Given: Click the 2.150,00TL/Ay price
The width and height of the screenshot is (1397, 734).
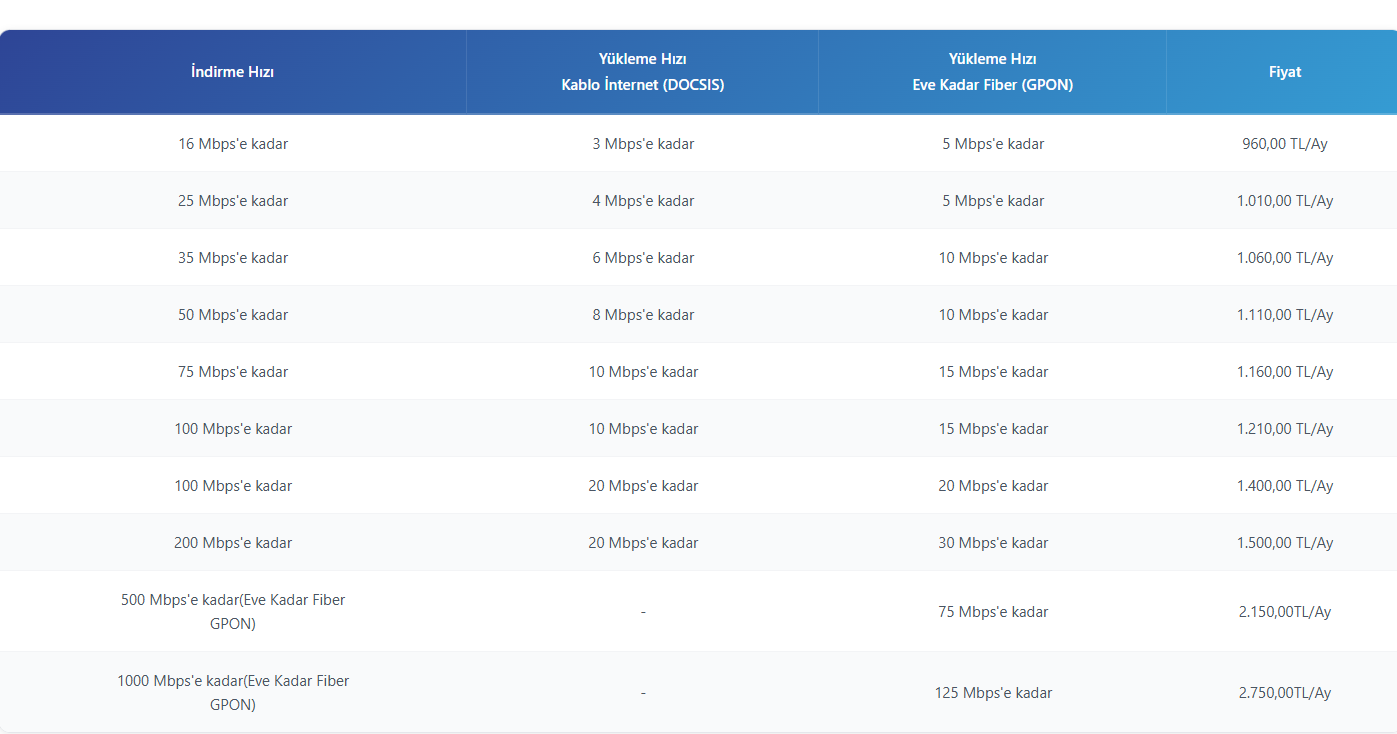Looking at the screenshot, I should point(1285,612).
